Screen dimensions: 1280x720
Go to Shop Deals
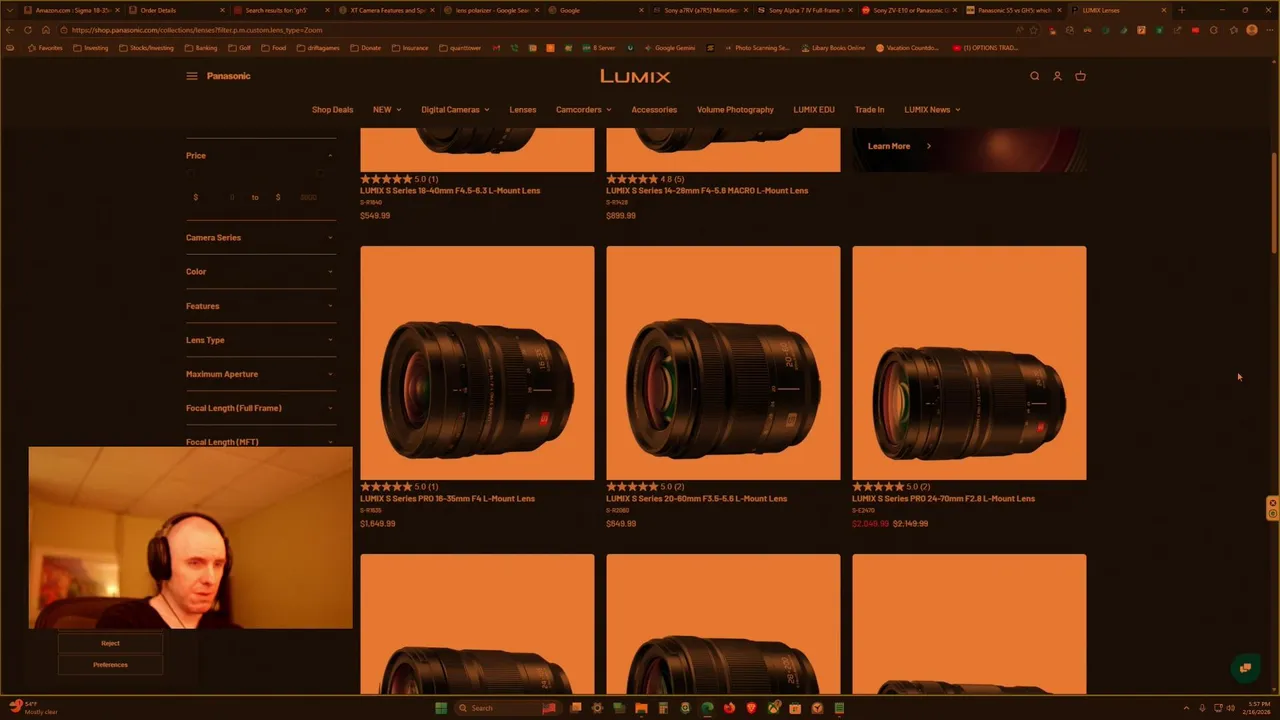332,110
